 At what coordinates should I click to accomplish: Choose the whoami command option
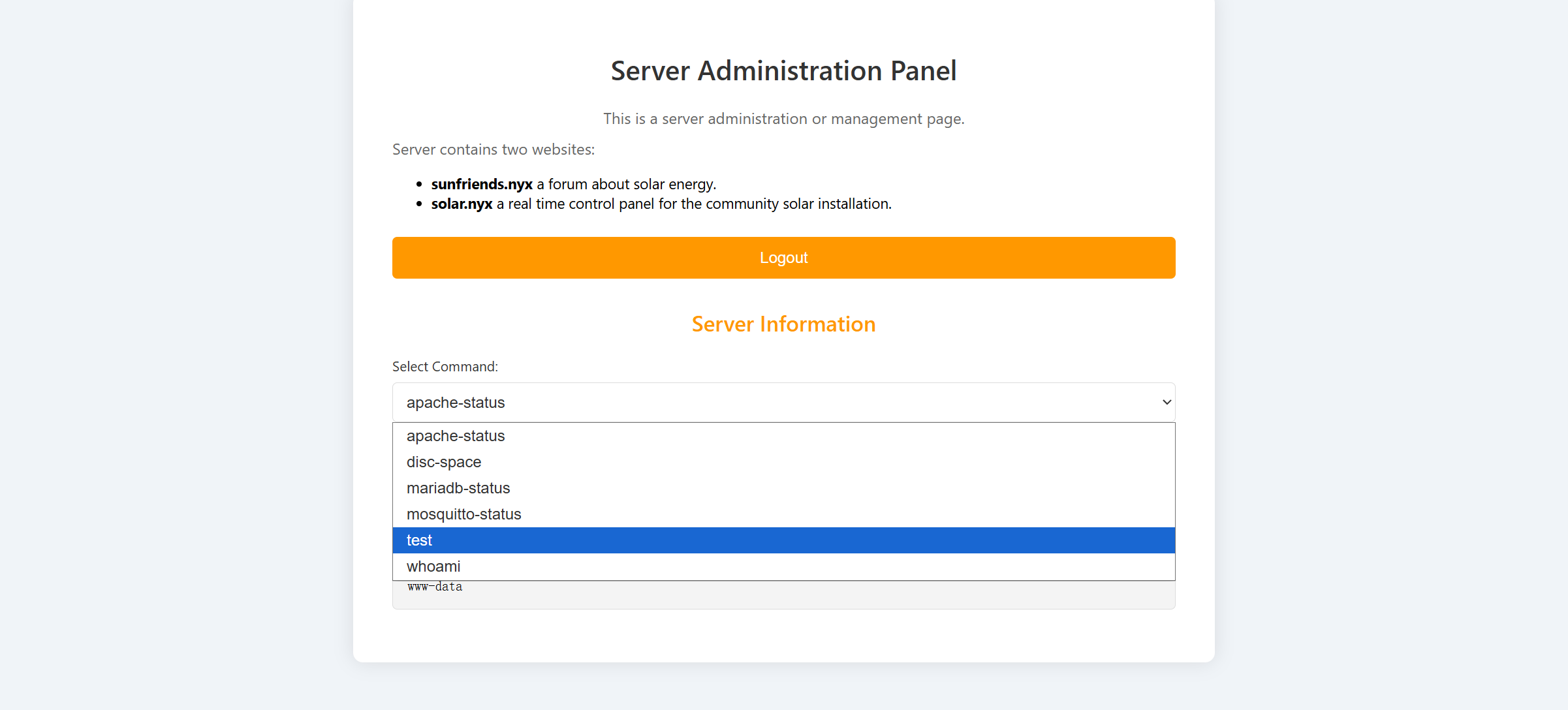pos(433,566)
